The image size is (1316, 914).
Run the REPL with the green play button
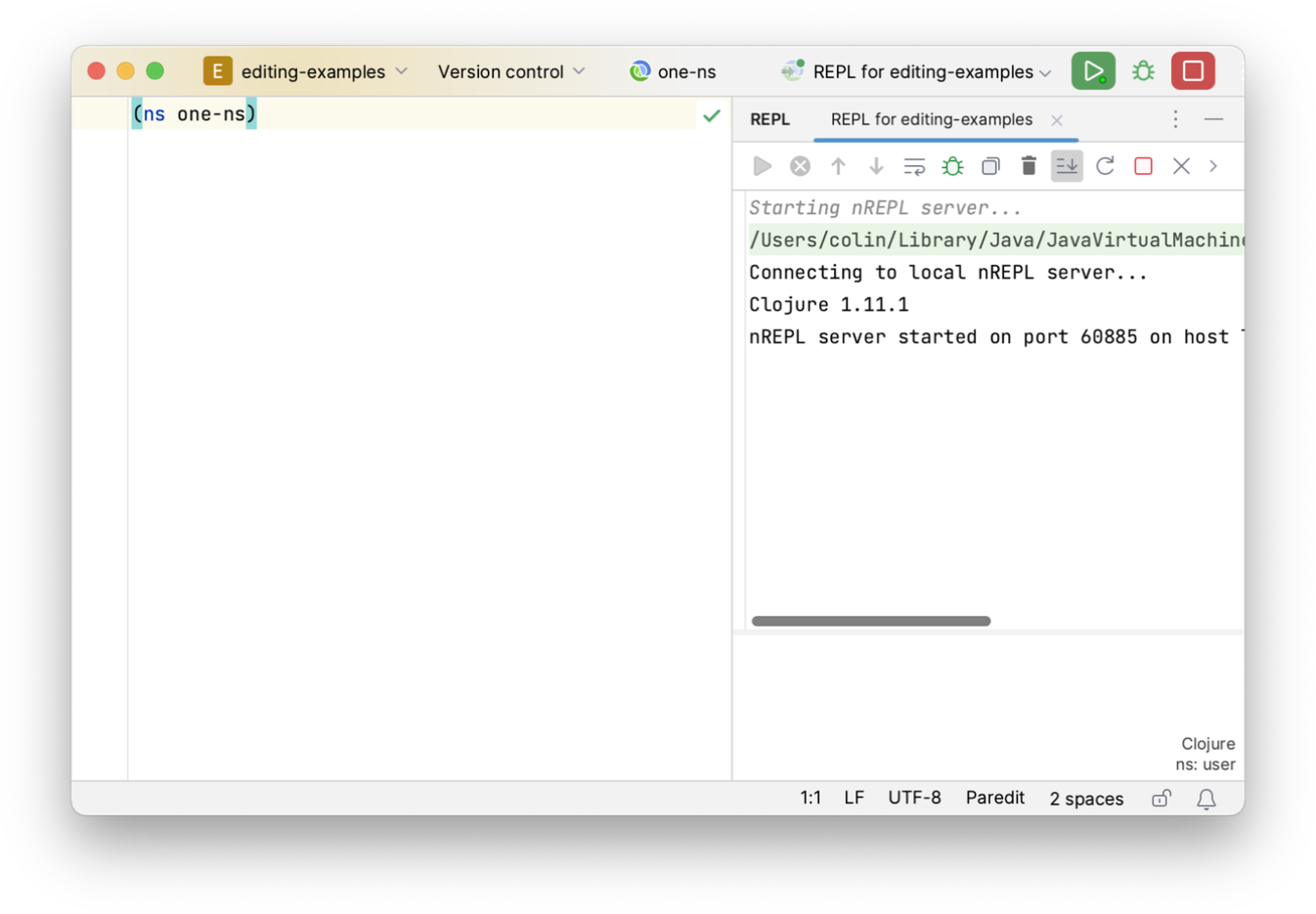[1093, 71]
